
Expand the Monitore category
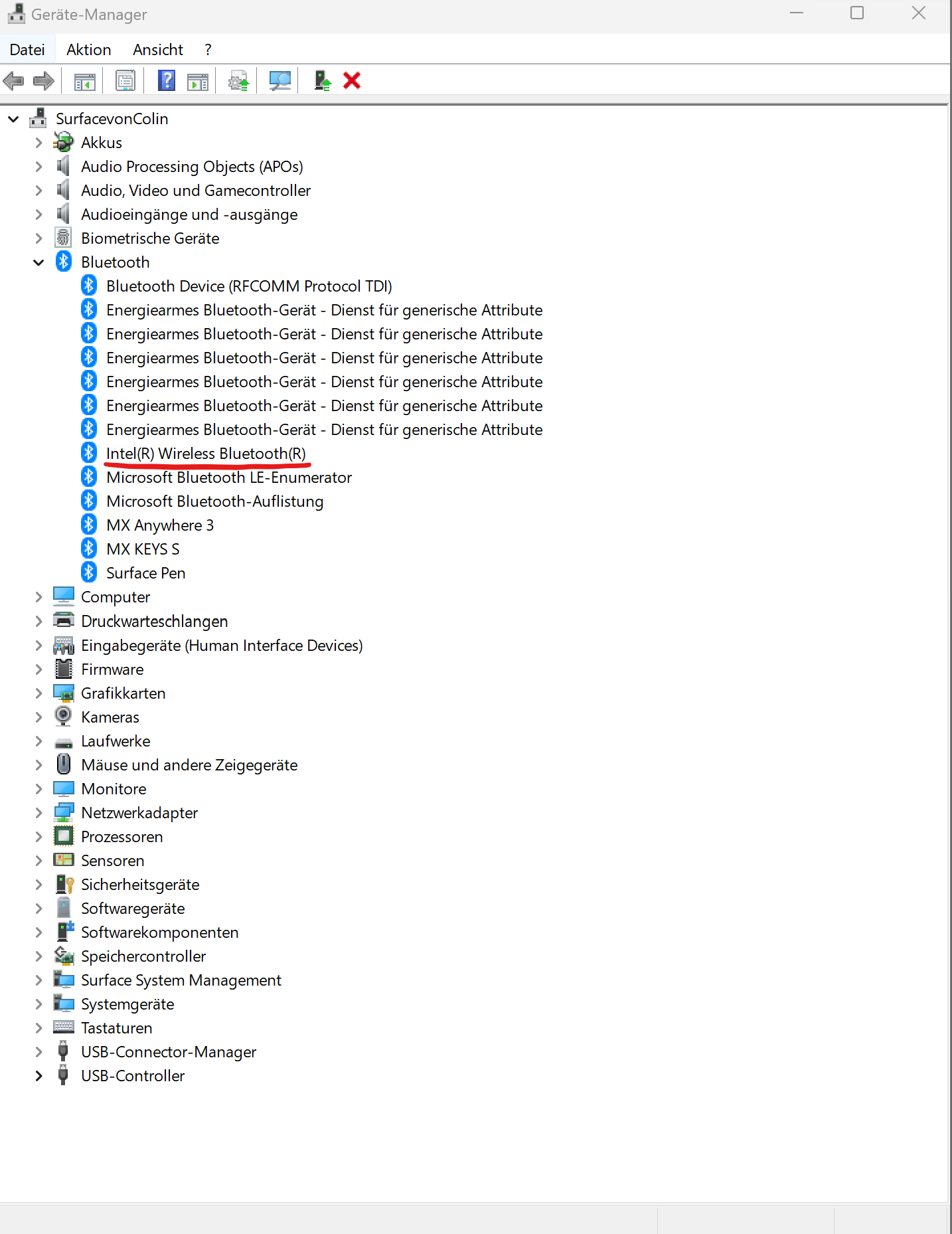coord(39,789)
